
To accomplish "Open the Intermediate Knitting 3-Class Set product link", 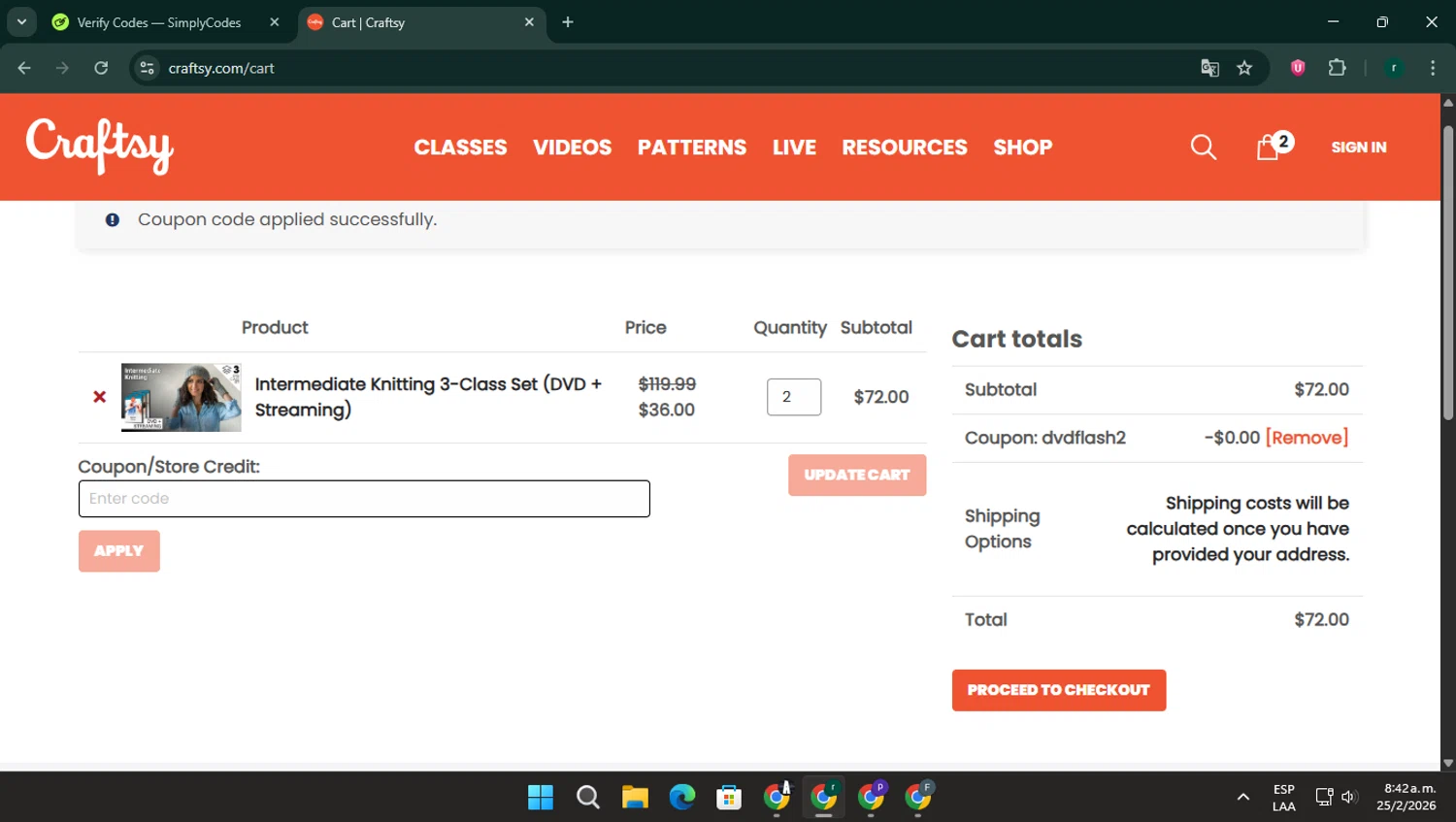I will (x=428, y=397).
